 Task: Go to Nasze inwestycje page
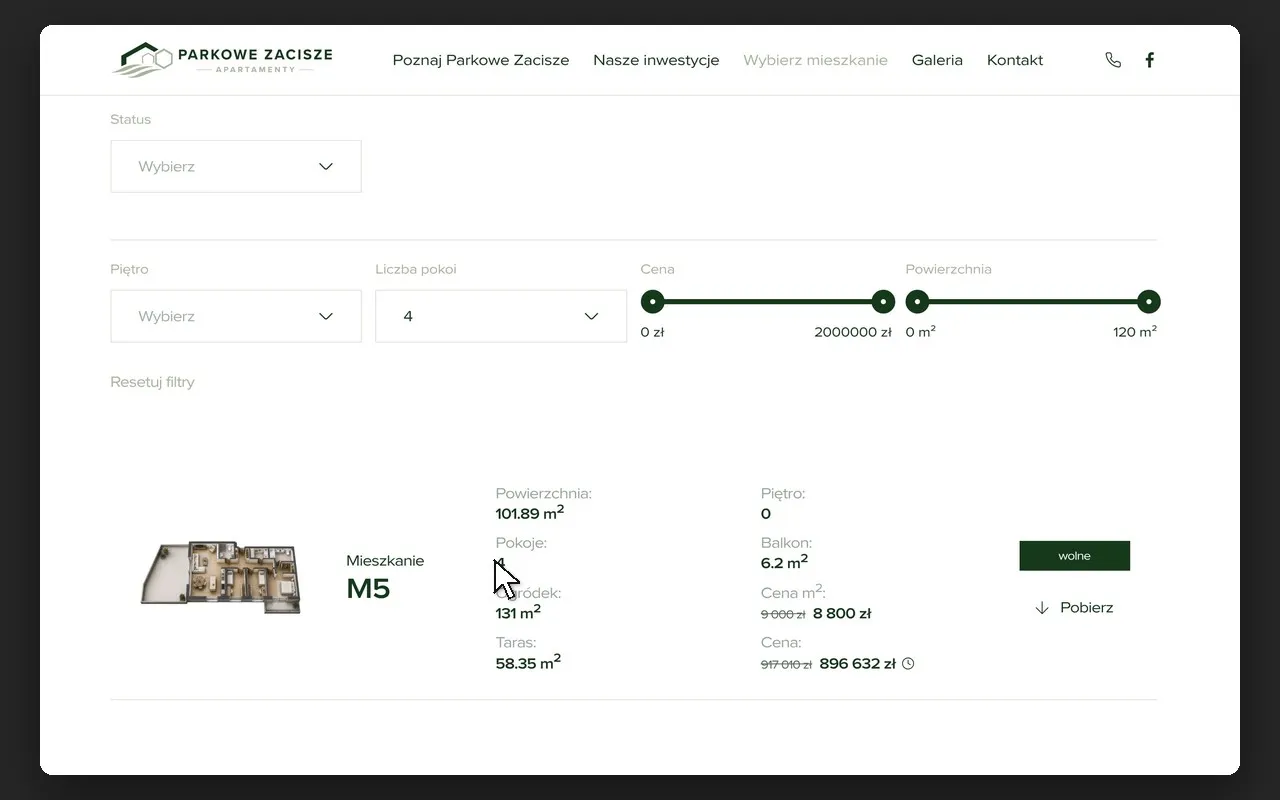coord(656,60)
